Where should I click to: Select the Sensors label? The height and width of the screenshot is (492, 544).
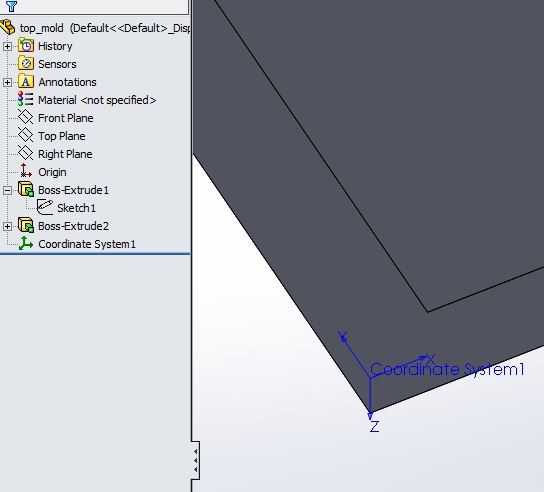(x=57, y=64)
